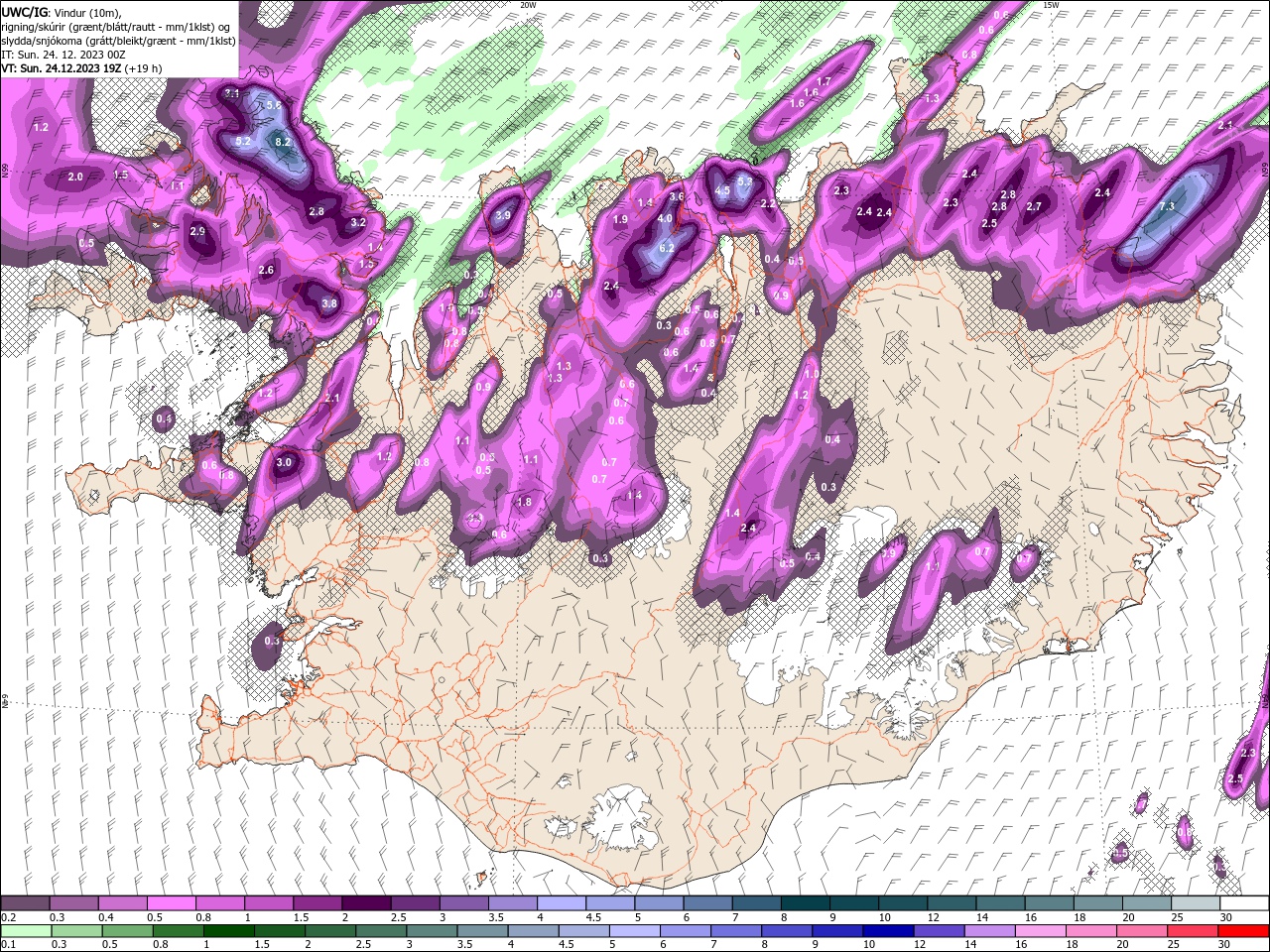Click the 2.2 snowfall value on the map
The height and width of the screenshot is (952, 1270).
(x=768, y=203)
